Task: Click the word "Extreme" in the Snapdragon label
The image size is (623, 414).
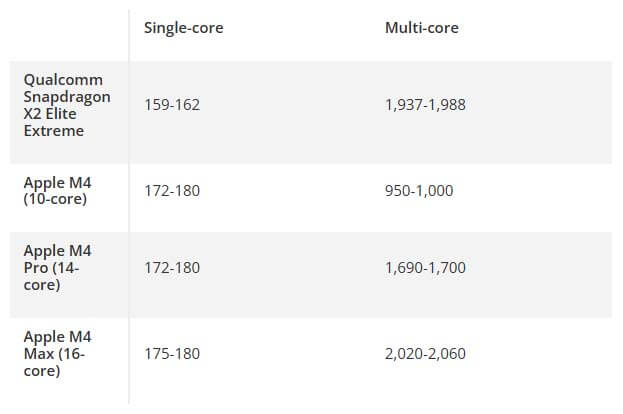Action: point(56,131)
